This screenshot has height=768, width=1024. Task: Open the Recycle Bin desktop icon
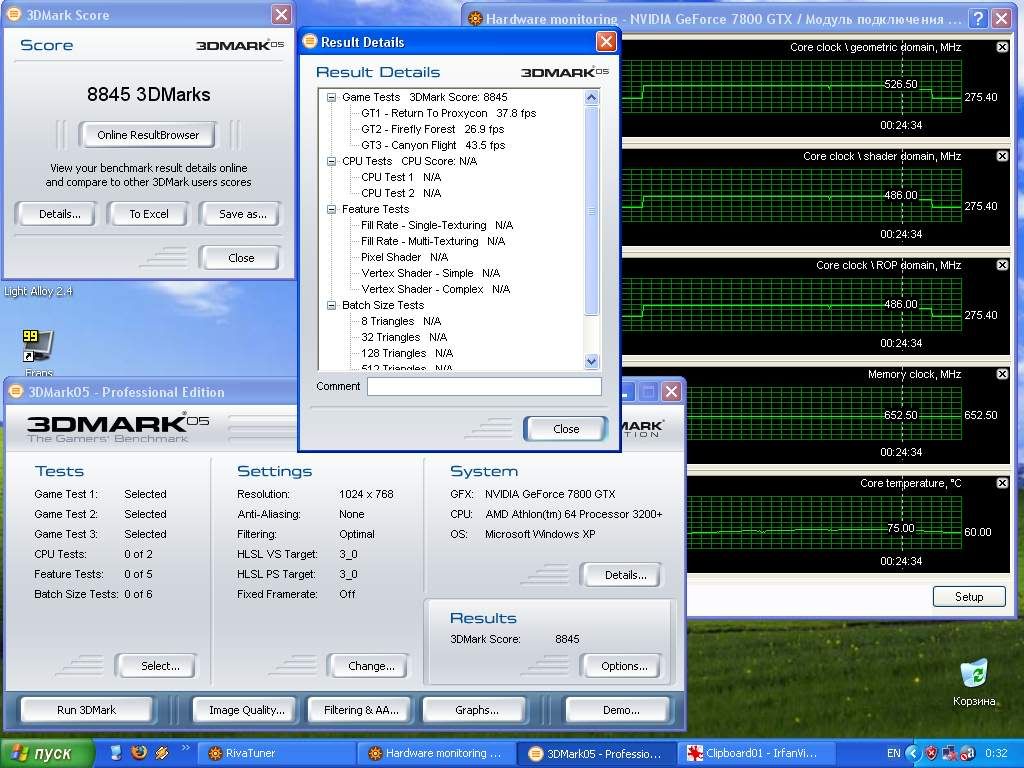coord(973,675)
